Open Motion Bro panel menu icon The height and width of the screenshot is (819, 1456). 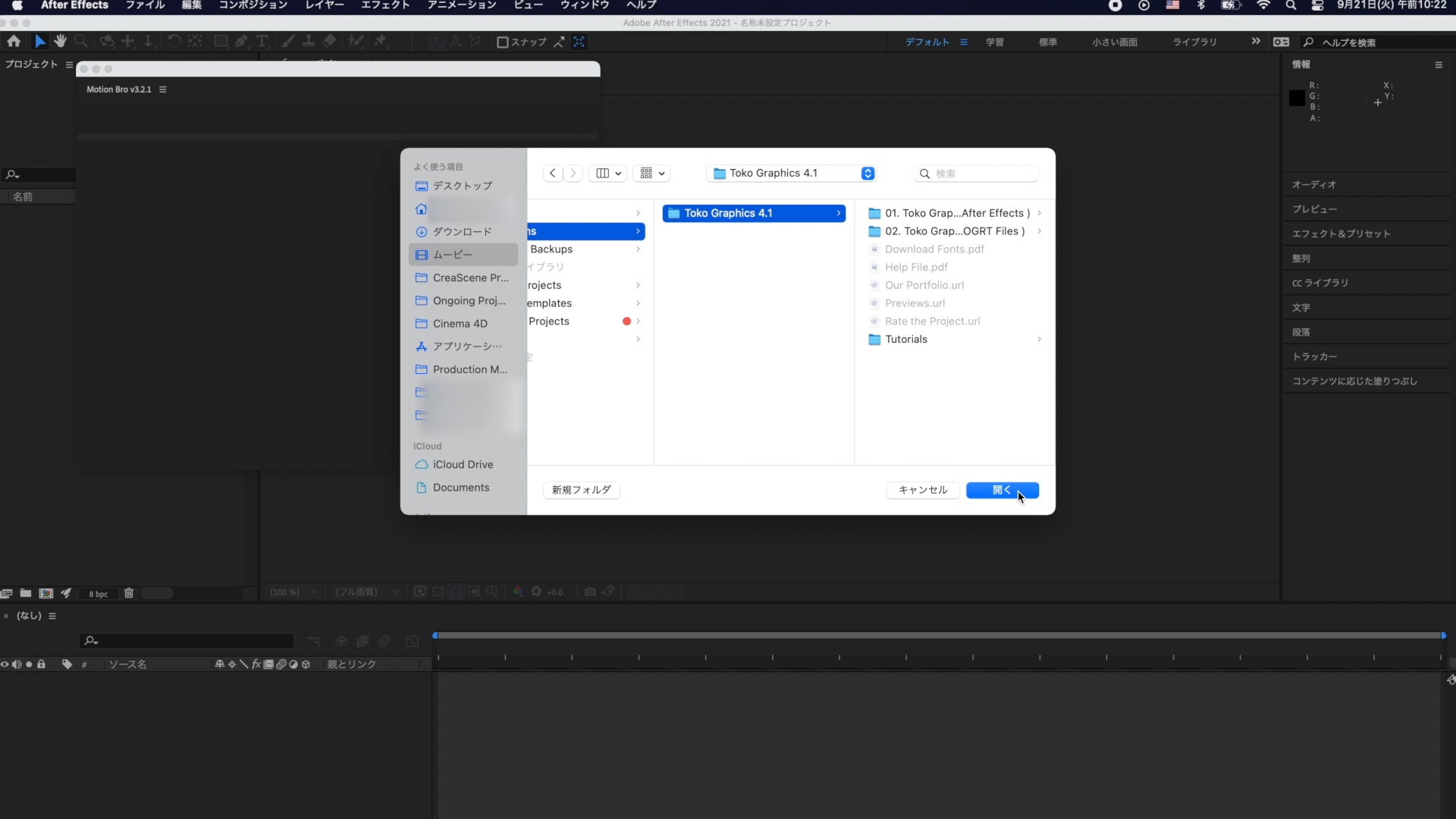pos(163,89)
